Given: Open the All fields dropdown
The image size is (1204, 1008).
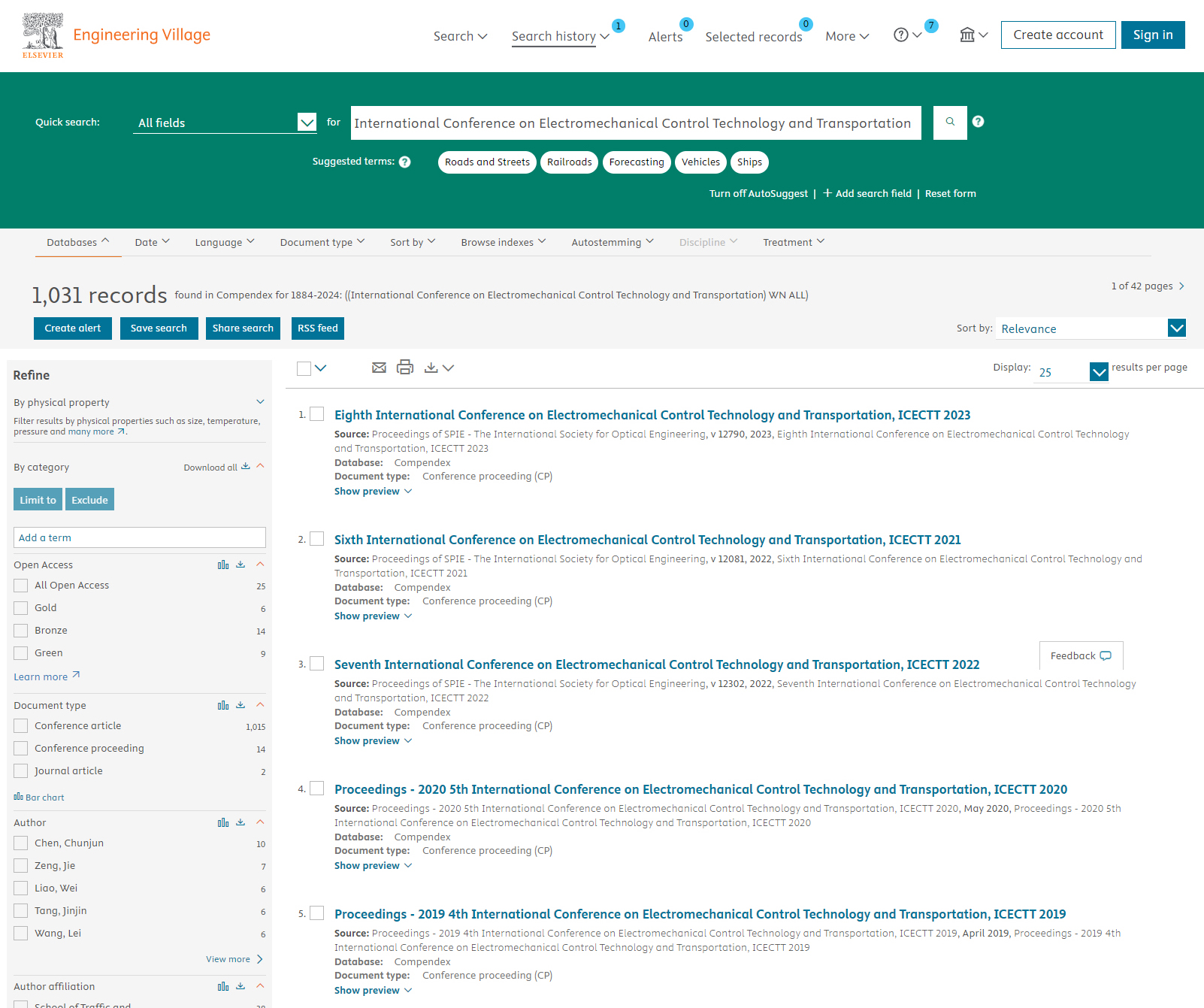Looking at the screenshot, I should pyautogui.click(x=225, y=122).
